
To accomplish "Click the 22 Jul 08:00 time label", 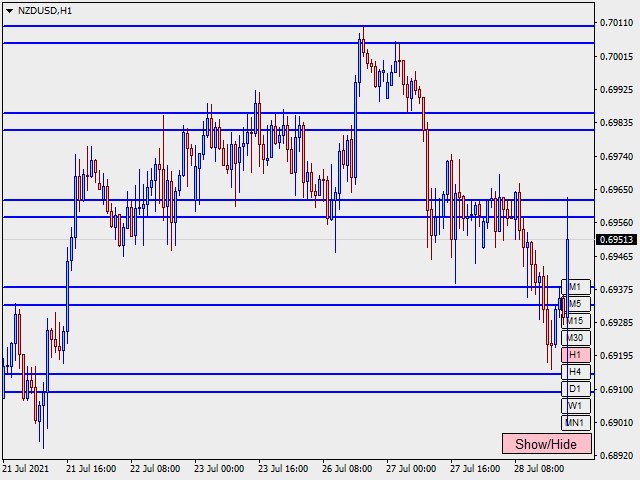I will [x=155, y=469].
